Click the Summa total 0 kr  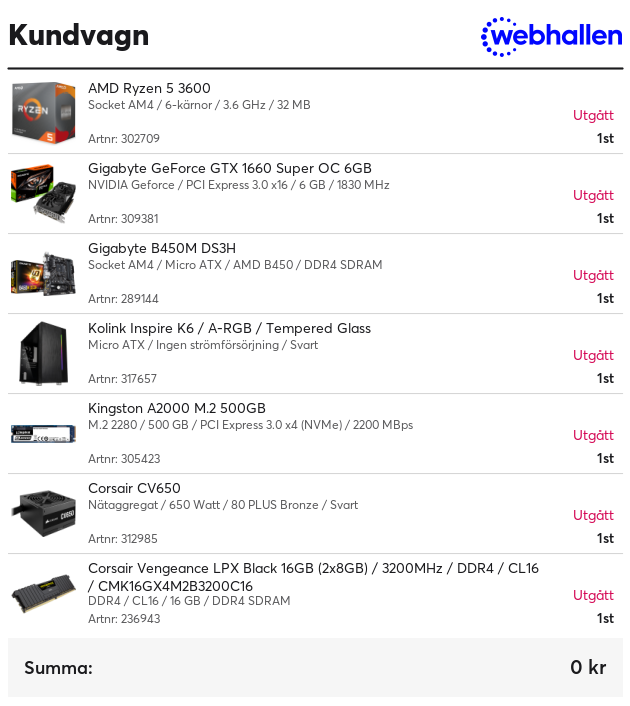[x=588, y=667]
